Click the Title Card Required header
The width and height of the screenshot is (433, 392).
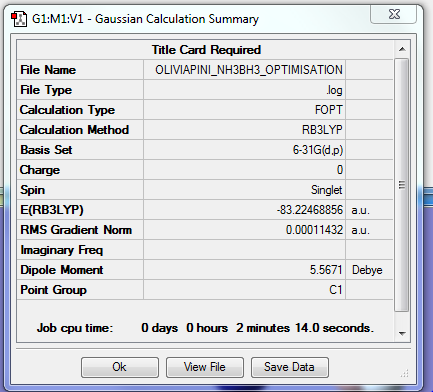pos(205,50)
